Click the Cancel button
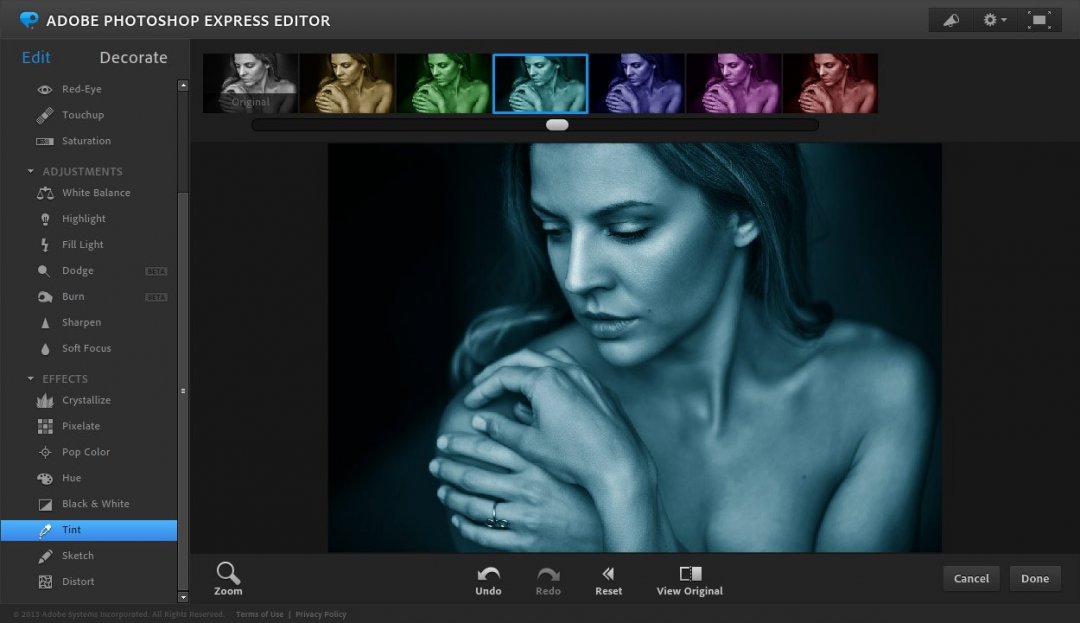Screen dimensions: 1080x623 tap(971, 579)
